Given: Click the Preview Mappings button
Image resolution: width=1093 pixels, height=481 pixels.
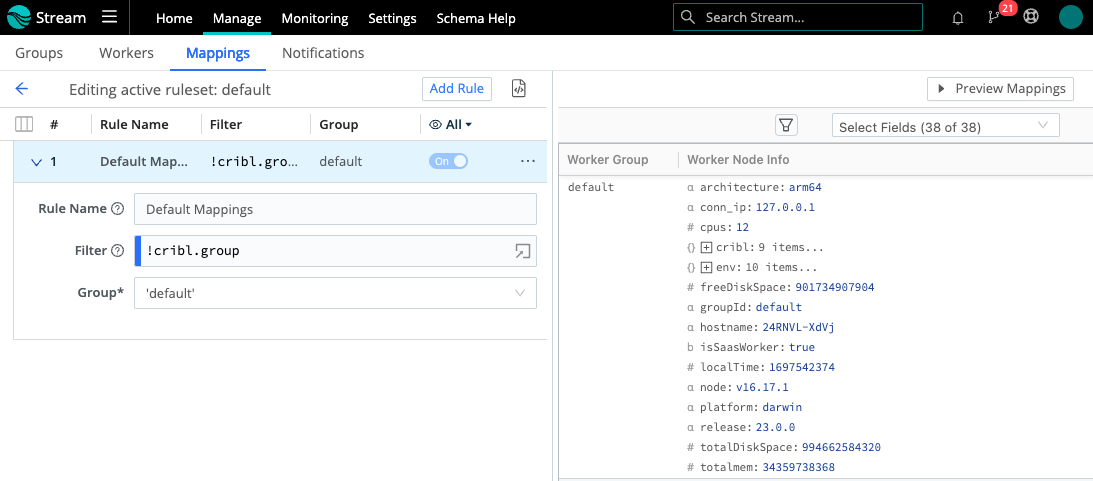Looking at the screenshot, I should pos(1000,89).
